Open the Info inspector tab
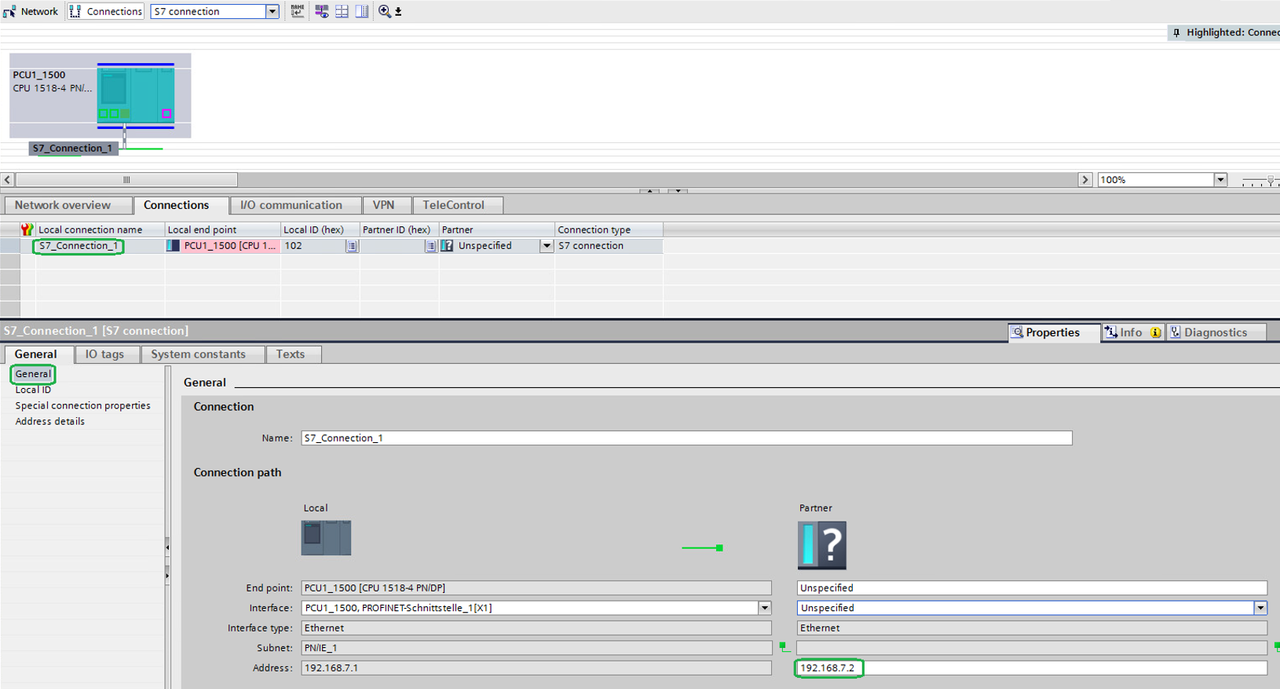1280x689 pixels. (1132, 332)
